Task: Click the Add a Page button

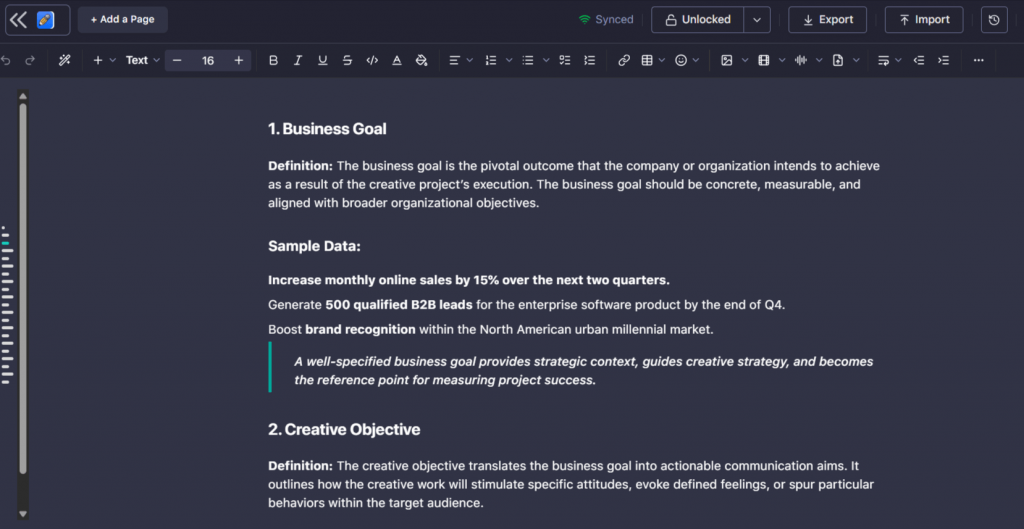Action: [123, 20]
